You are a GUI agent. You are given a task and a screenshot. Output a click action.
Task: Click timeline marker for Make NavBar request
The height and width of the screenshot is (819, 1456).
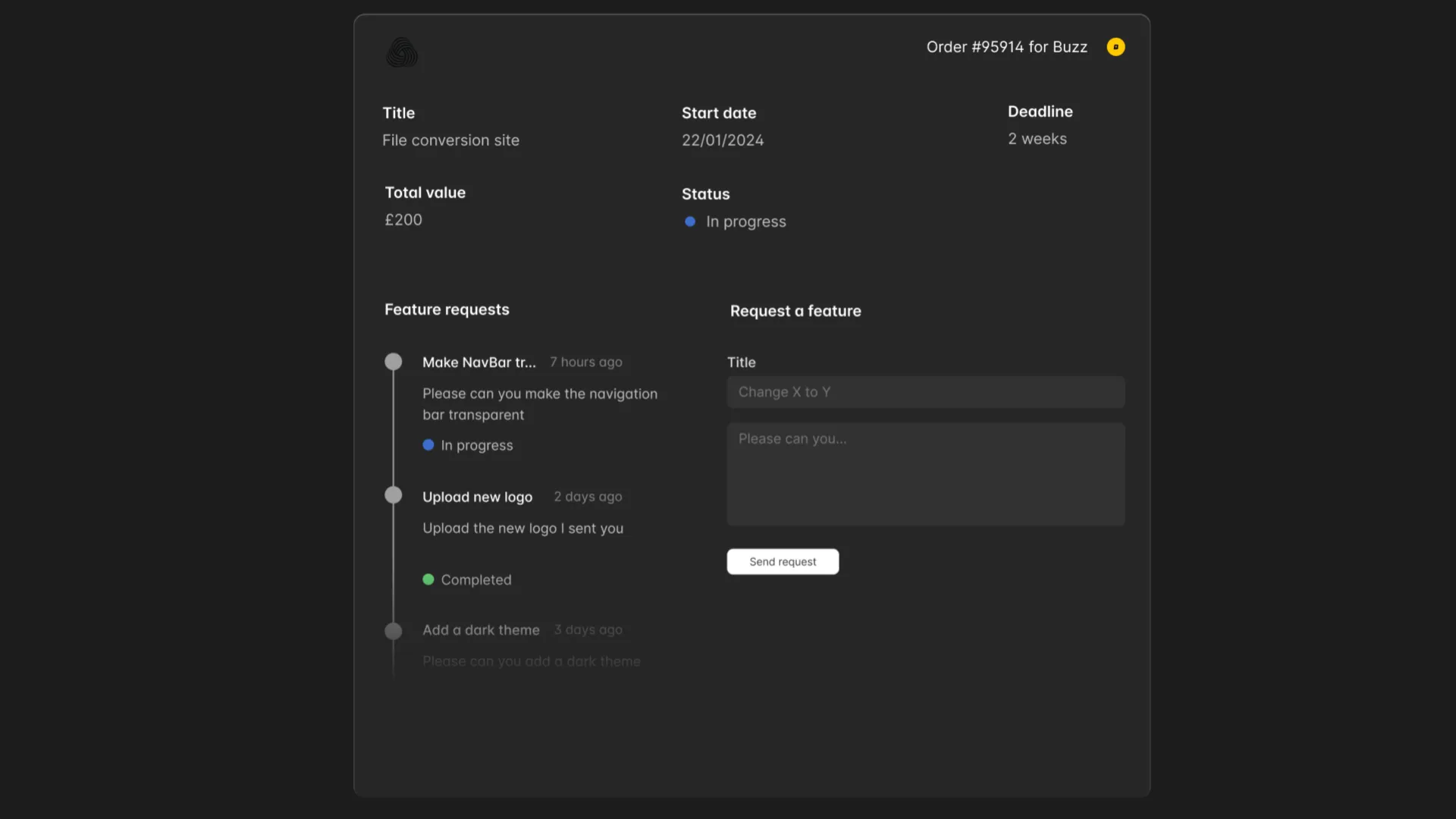tap(393, 362)
